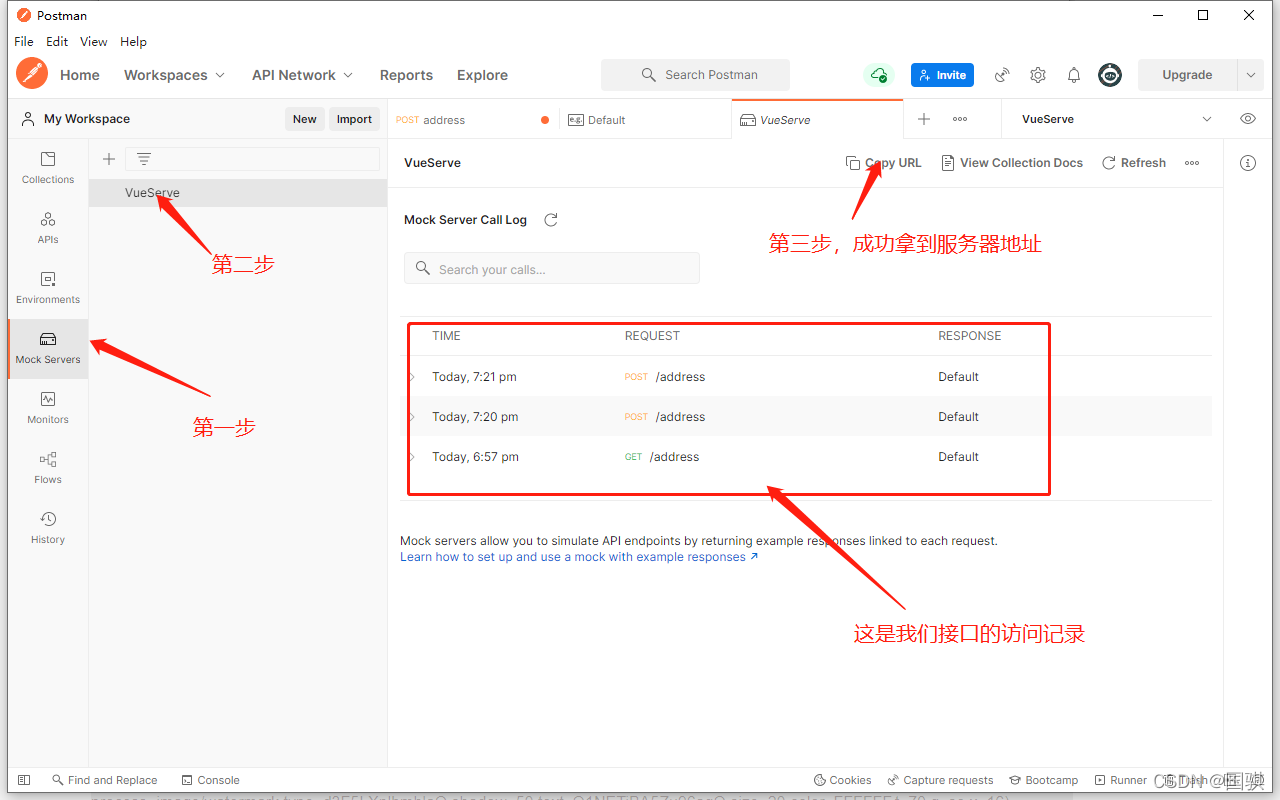Open the Console
The image size is (1280, 800).
point(211,780)
